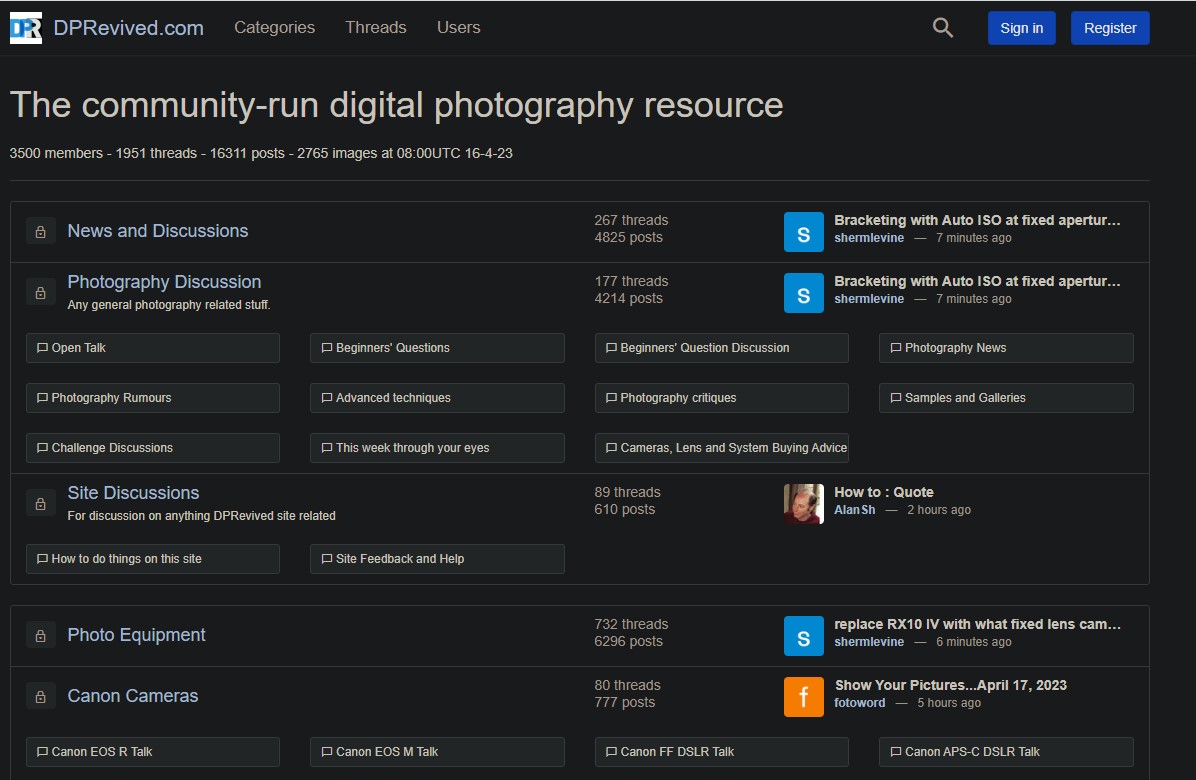
Task: Open the 'How to : Quote' thread
Action: coord(884,493)
